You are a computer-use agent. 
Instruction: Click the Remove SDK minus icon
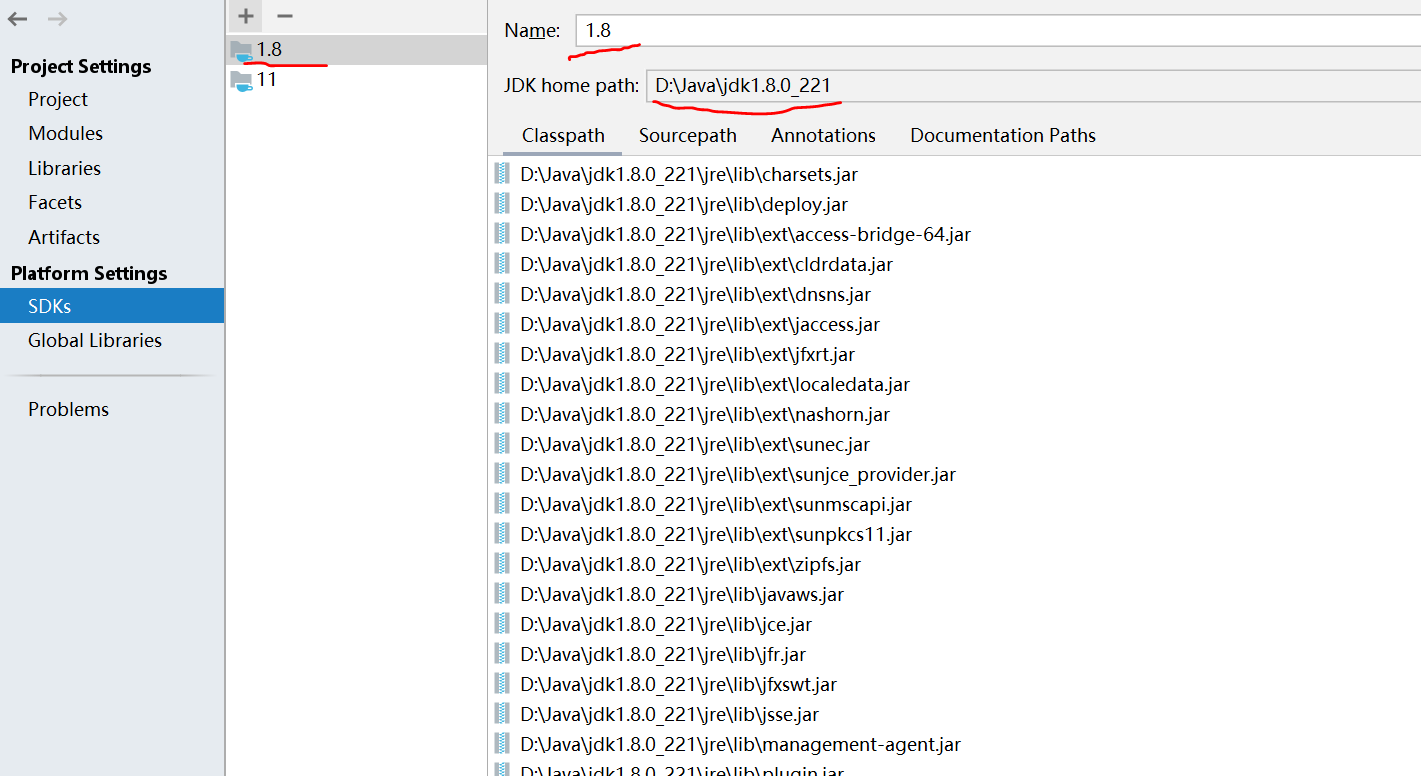285,16
